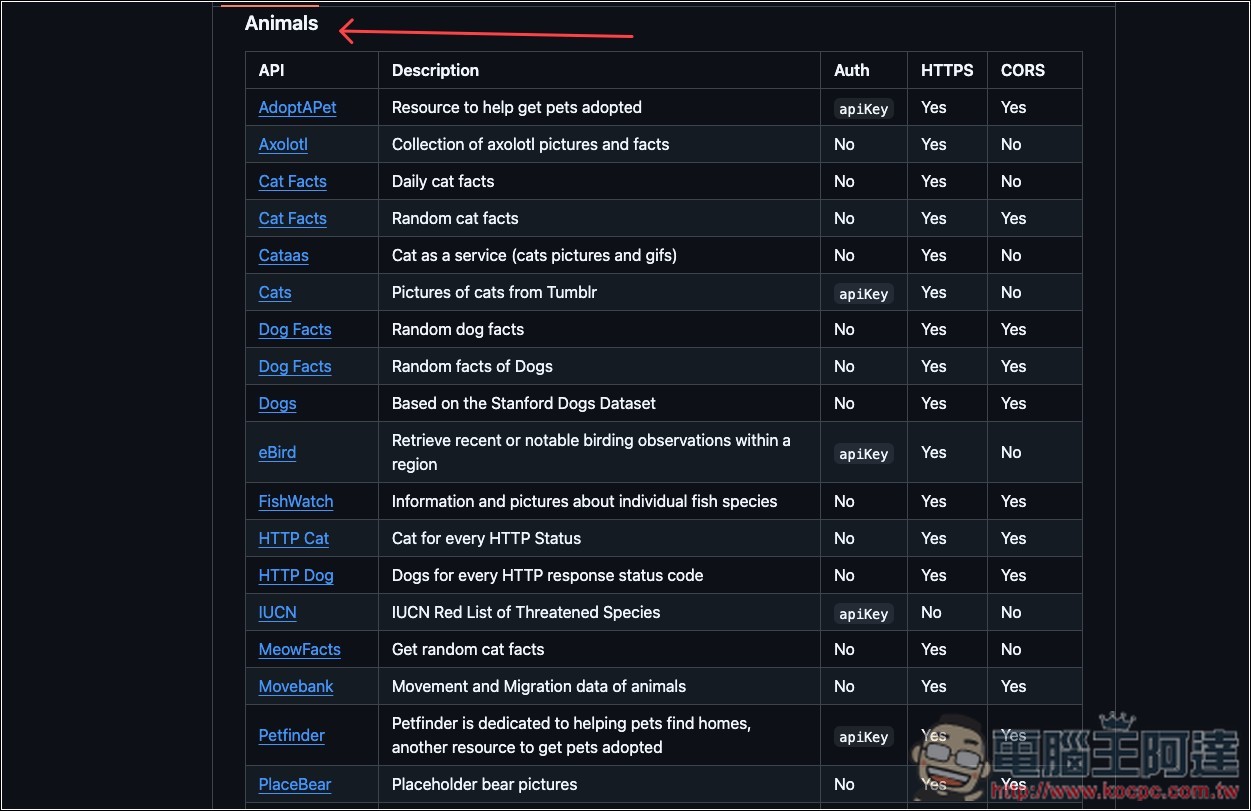Click the apiKey tag in the Cats row
Screen dimensions: 1251x811
click(x=864, y=294)
